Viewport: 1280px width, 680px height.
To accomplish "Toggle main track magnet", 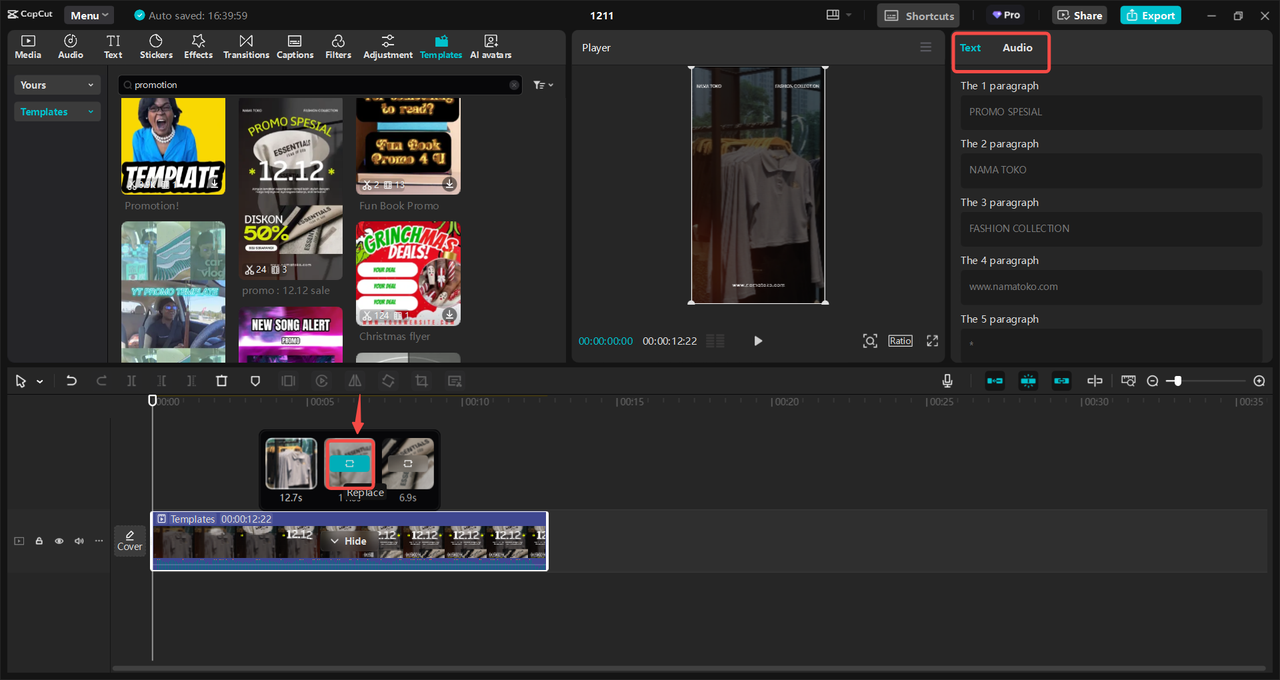I will point(995,381).
